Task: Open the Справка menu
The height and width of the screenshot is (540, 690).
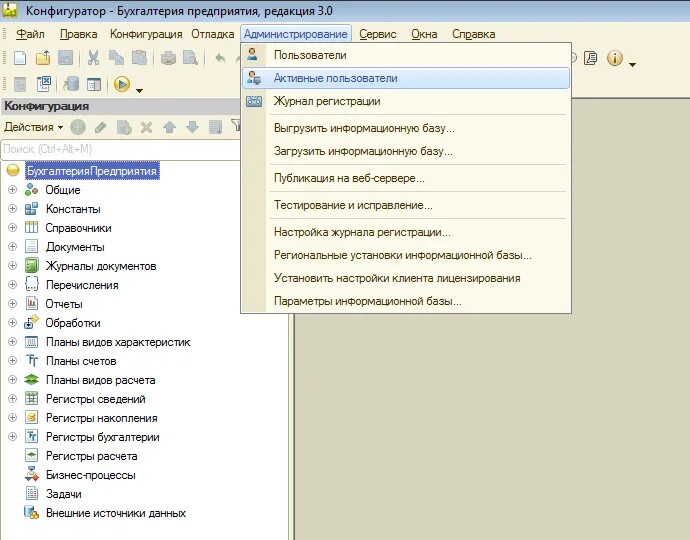Action: coord(473,34)
